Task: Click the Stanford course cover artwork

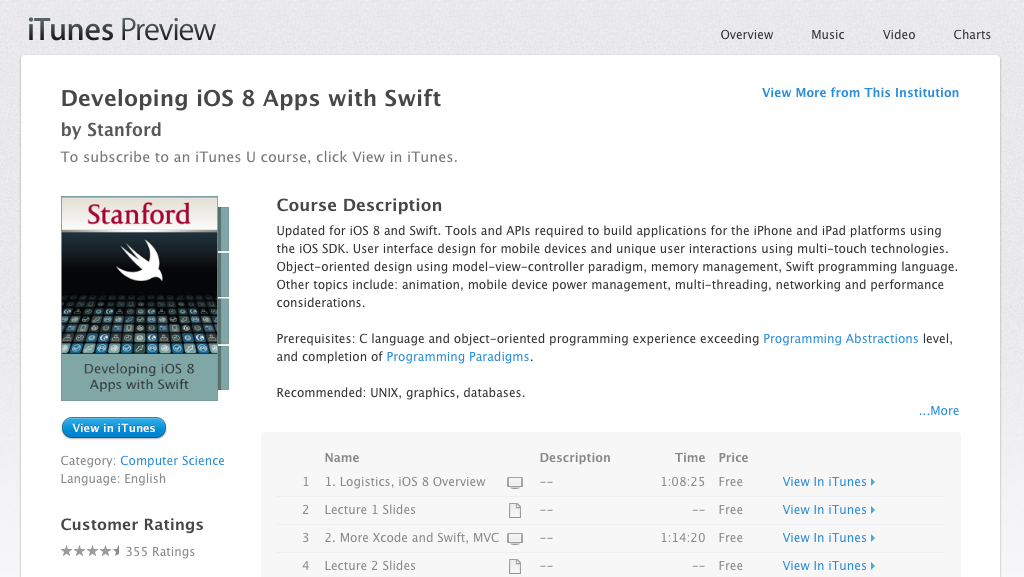Action: (x=144, y=298)
